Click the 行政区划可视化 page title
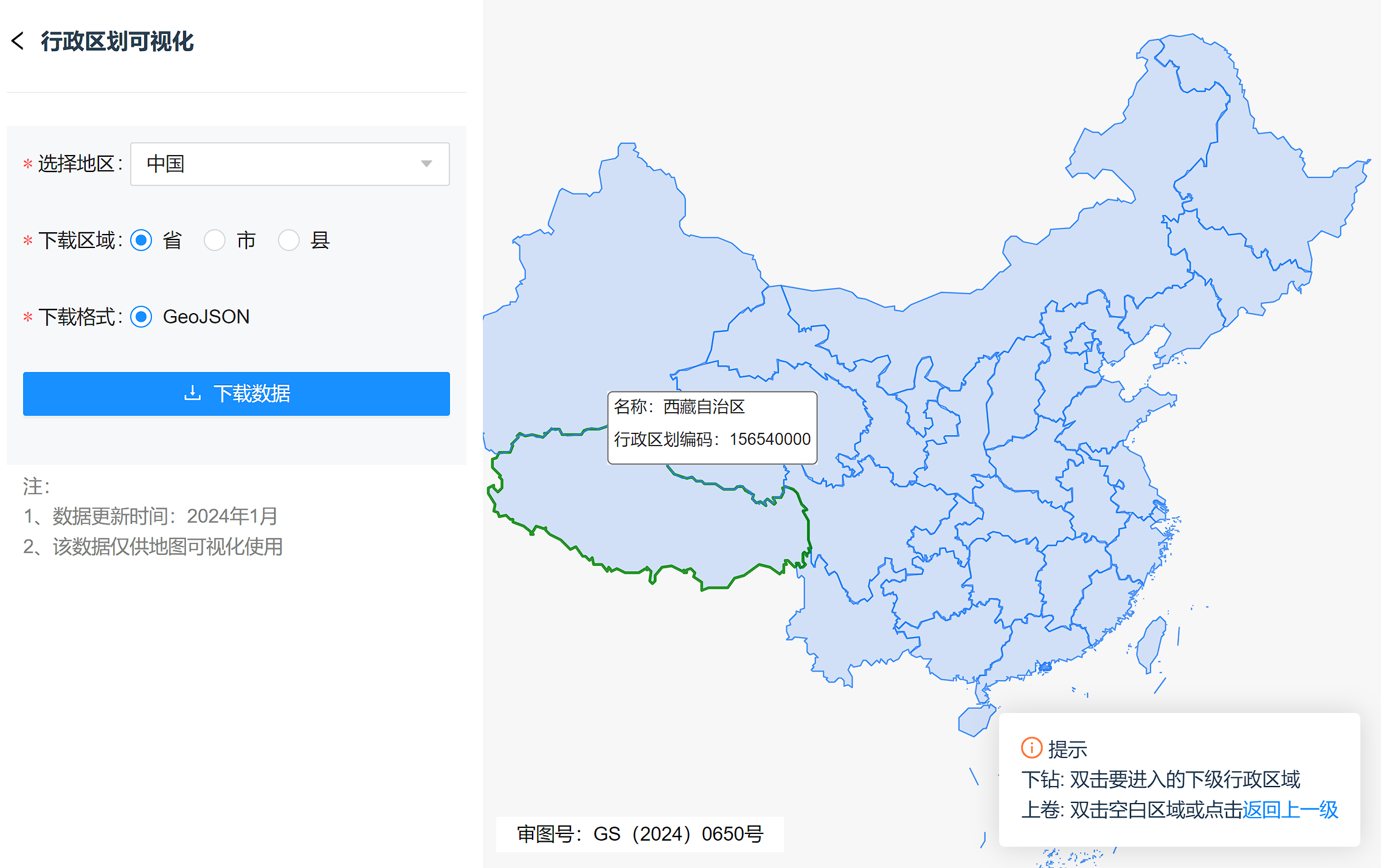The height and width of the screenshot is (868, 1381). coord(117,41)
